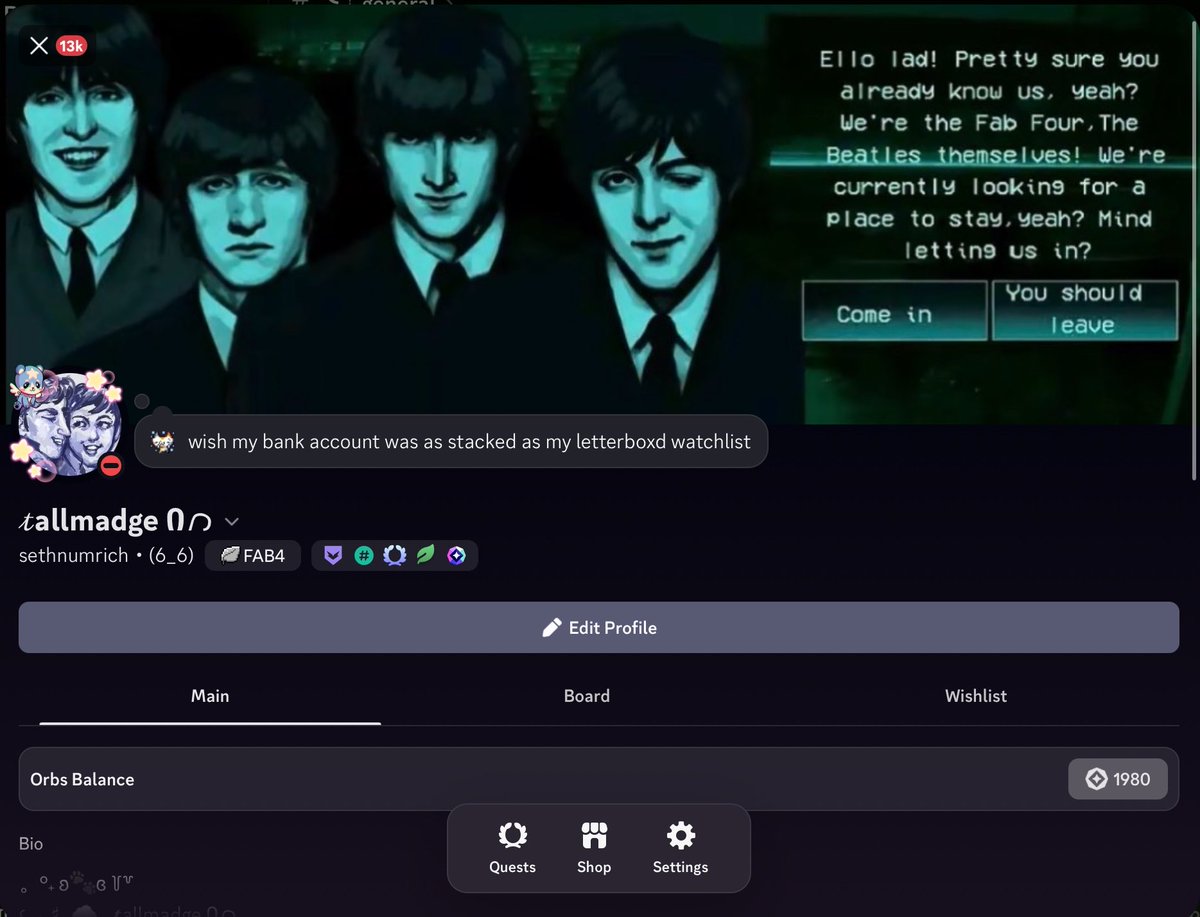The image size is (1200, 917).
Task: Open the 13k unread notifications badge
Action: 71,46
